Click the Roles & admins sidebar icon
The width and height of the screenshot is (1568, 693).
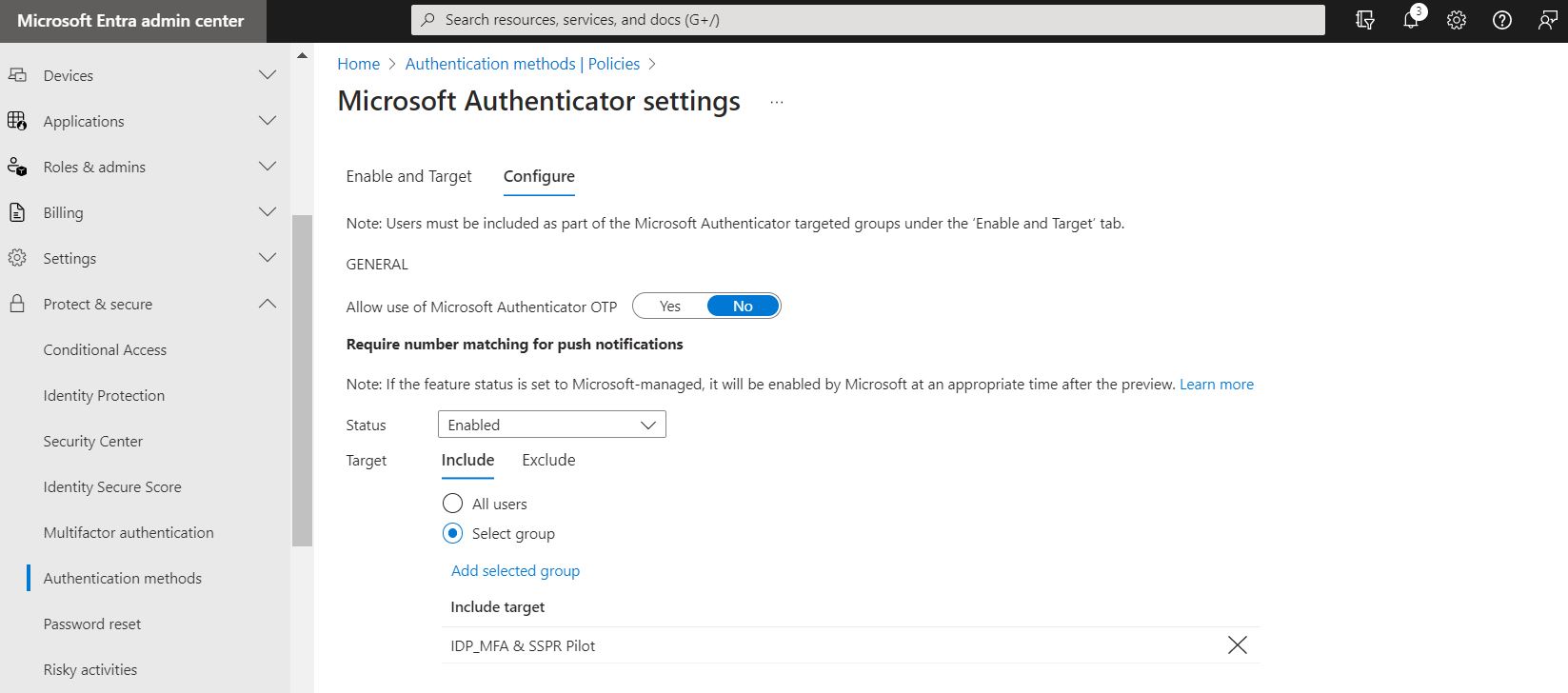17,167
